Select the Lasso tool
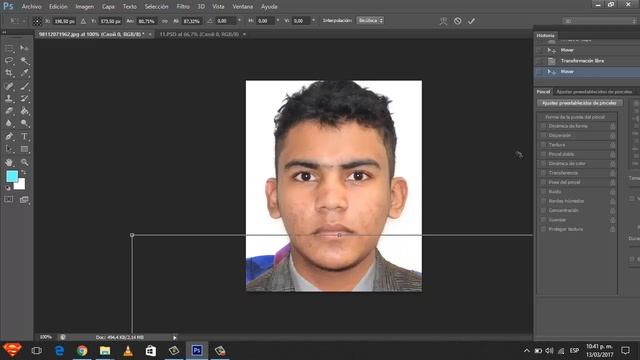This screenshot has height=360, width=640. [x=9, y=61]
